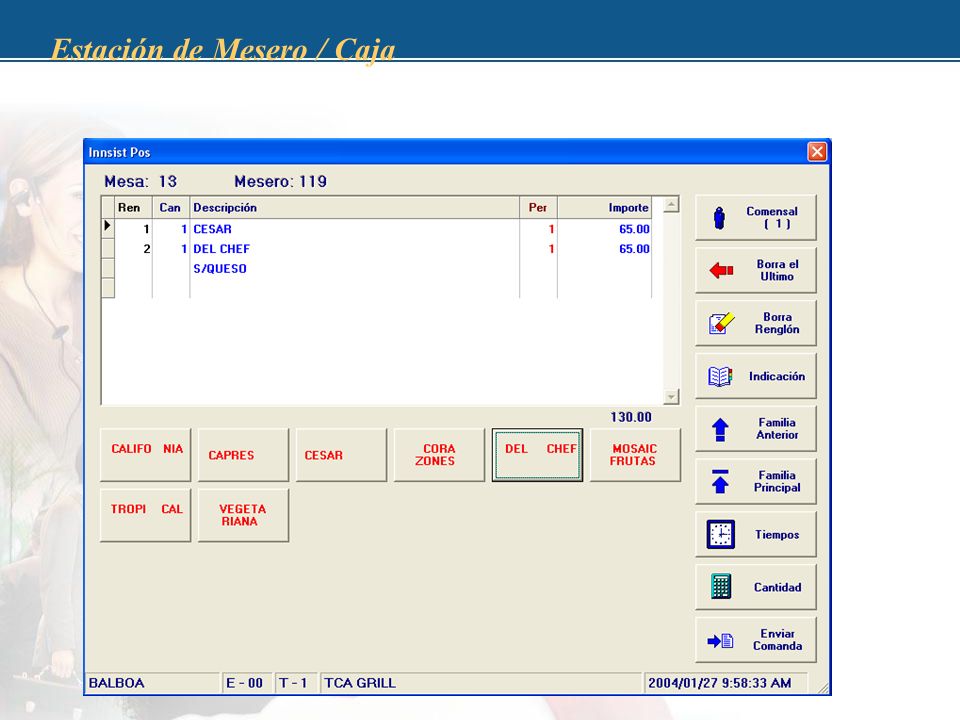Select the DEL CHEF product button
Image resolution: width=960 pixels, height=720 pixels.
[537, 455]
